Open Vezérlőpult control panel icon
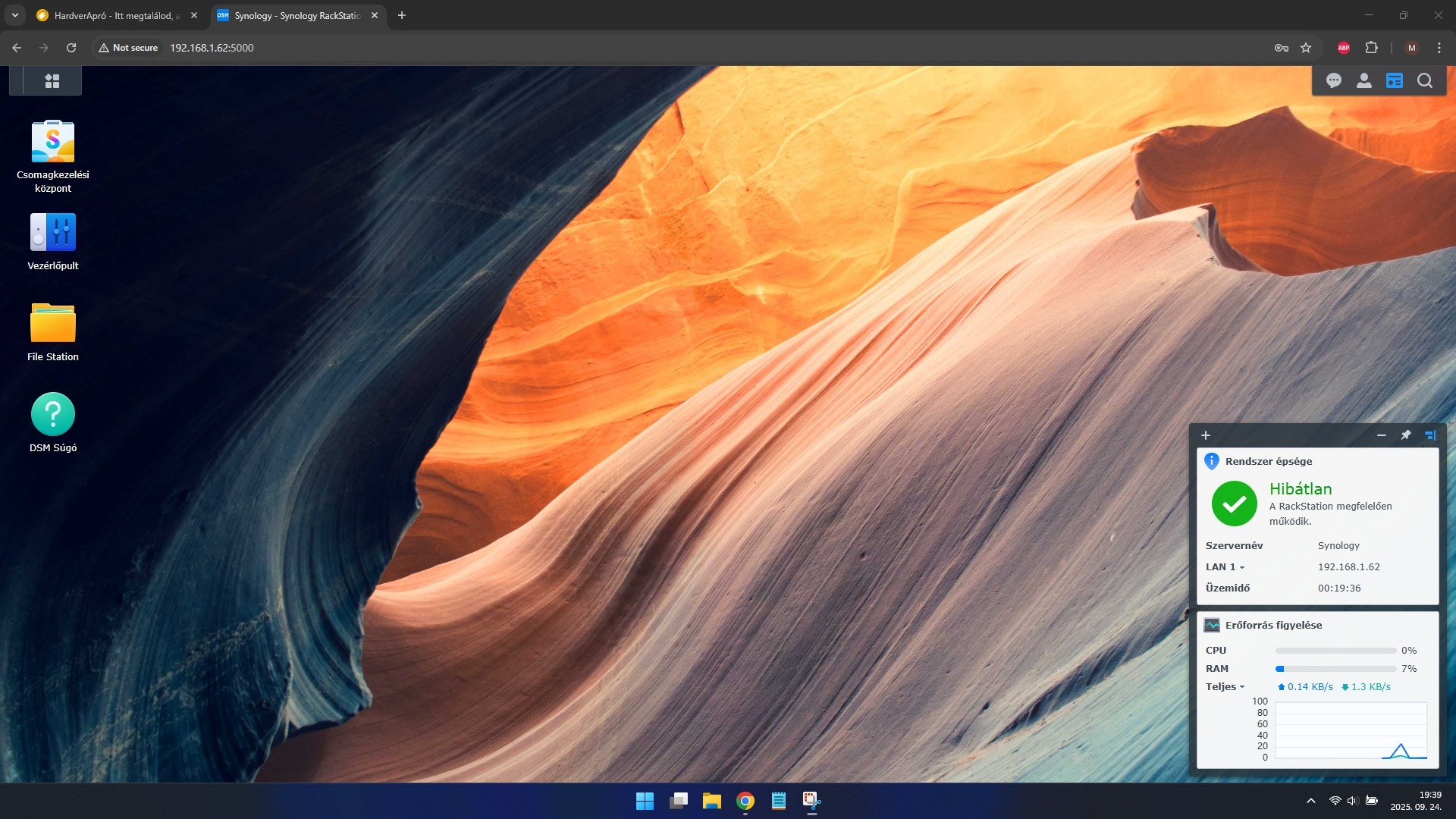 click(x=52, y=232)
